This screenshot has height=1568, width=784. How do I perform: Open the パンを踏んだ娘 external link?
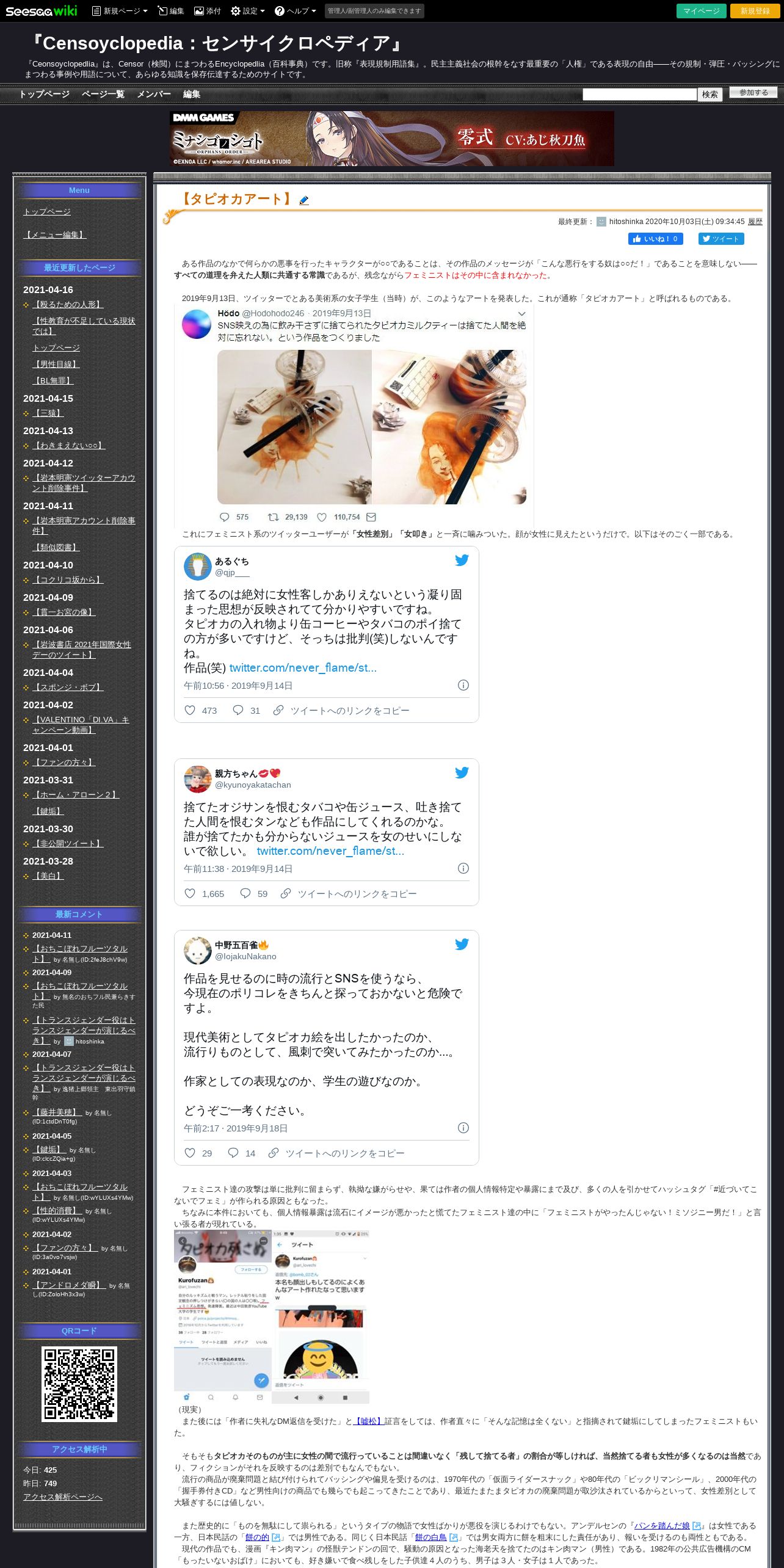pos(662,1525)
